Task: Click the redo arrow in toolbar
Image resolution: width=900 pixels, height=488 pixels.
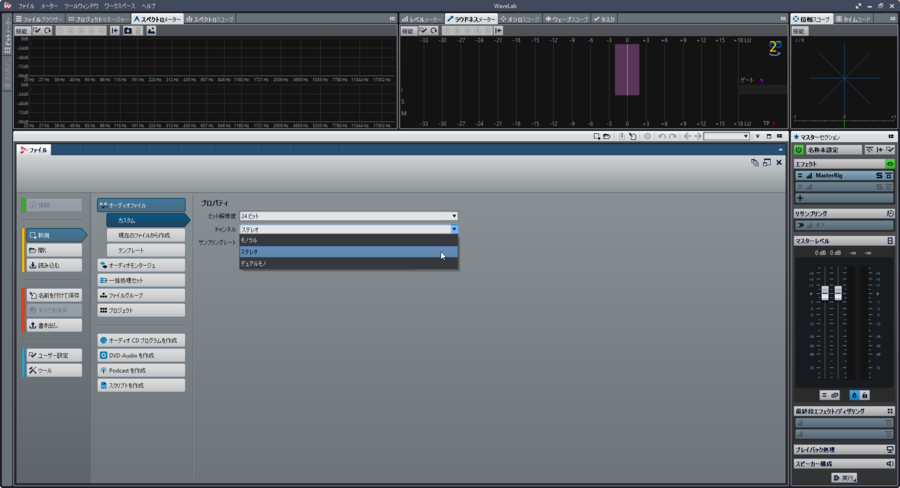Action: click(x=672, y=136)
